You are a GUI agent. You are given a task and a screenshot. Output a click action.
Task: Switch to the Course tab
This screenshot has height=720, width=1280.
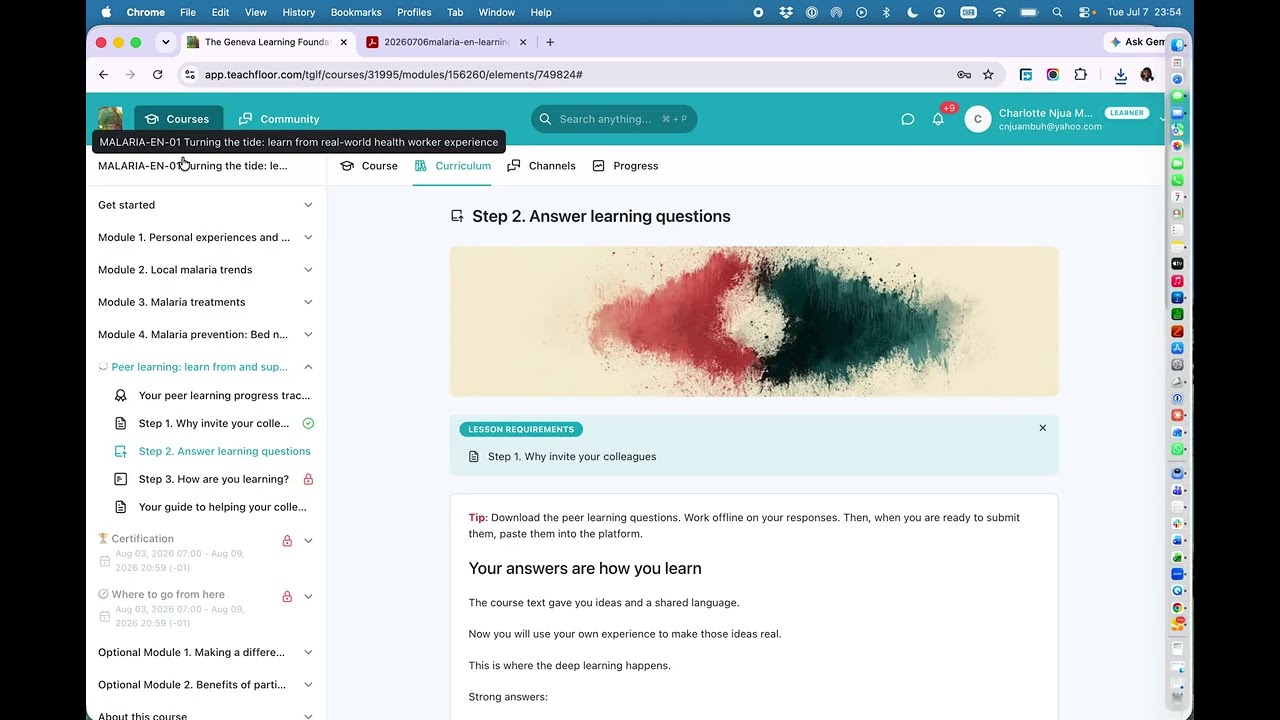[x=369, y=166]
